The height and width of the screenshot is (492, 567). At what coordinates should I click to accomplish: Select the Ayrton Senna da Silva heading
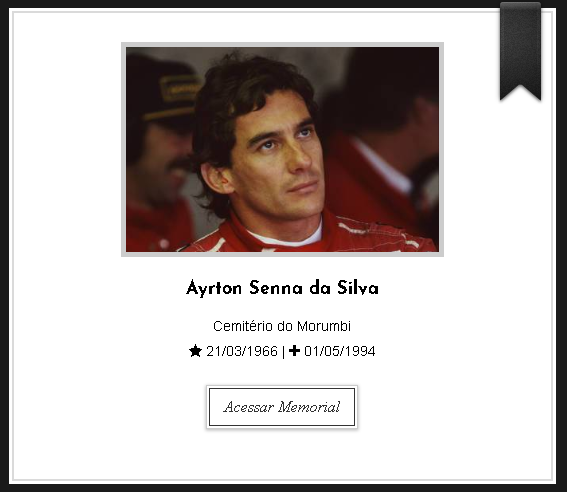tap(282, 288)
